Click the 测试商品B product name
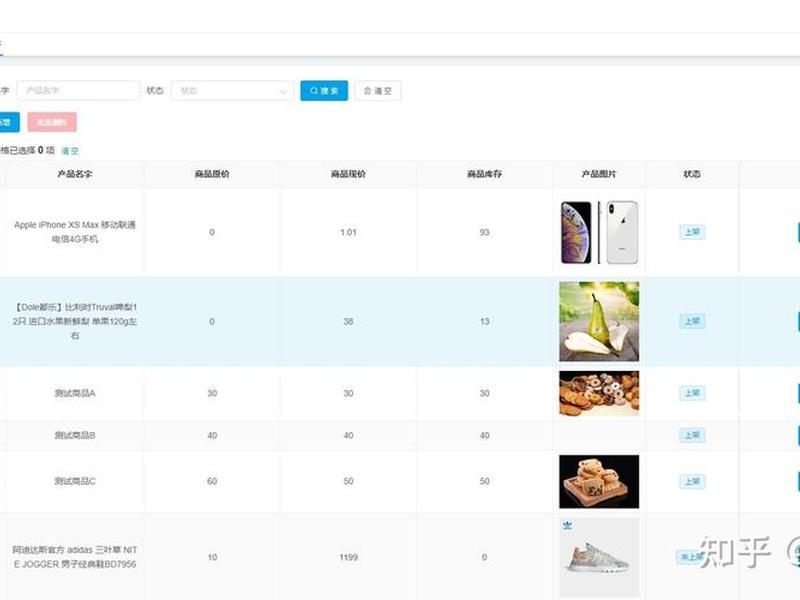The height and width of the screenshot is (600, 800). [74, 435]
